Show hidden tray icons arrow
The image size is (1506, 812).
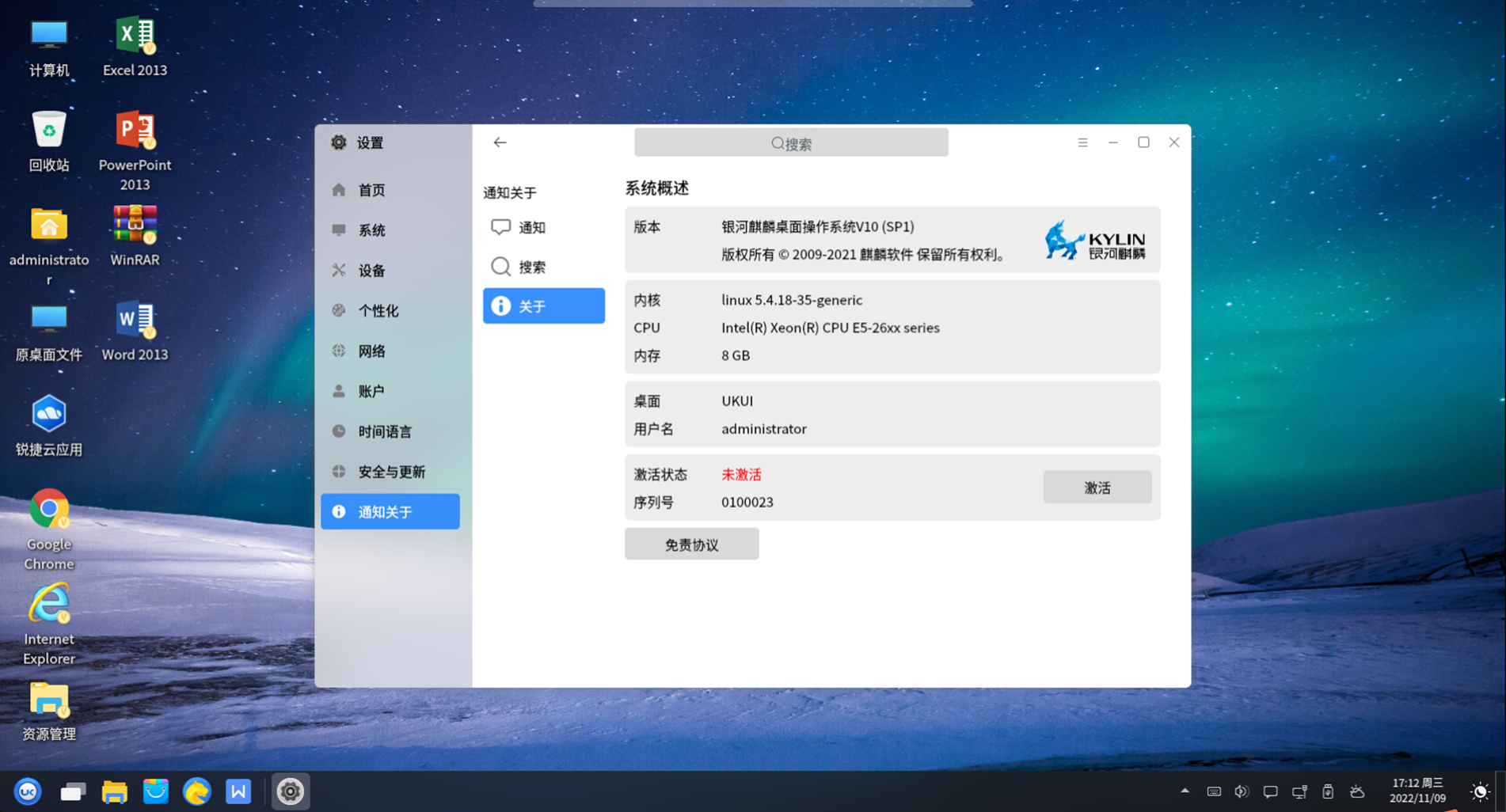point(1185,791)
